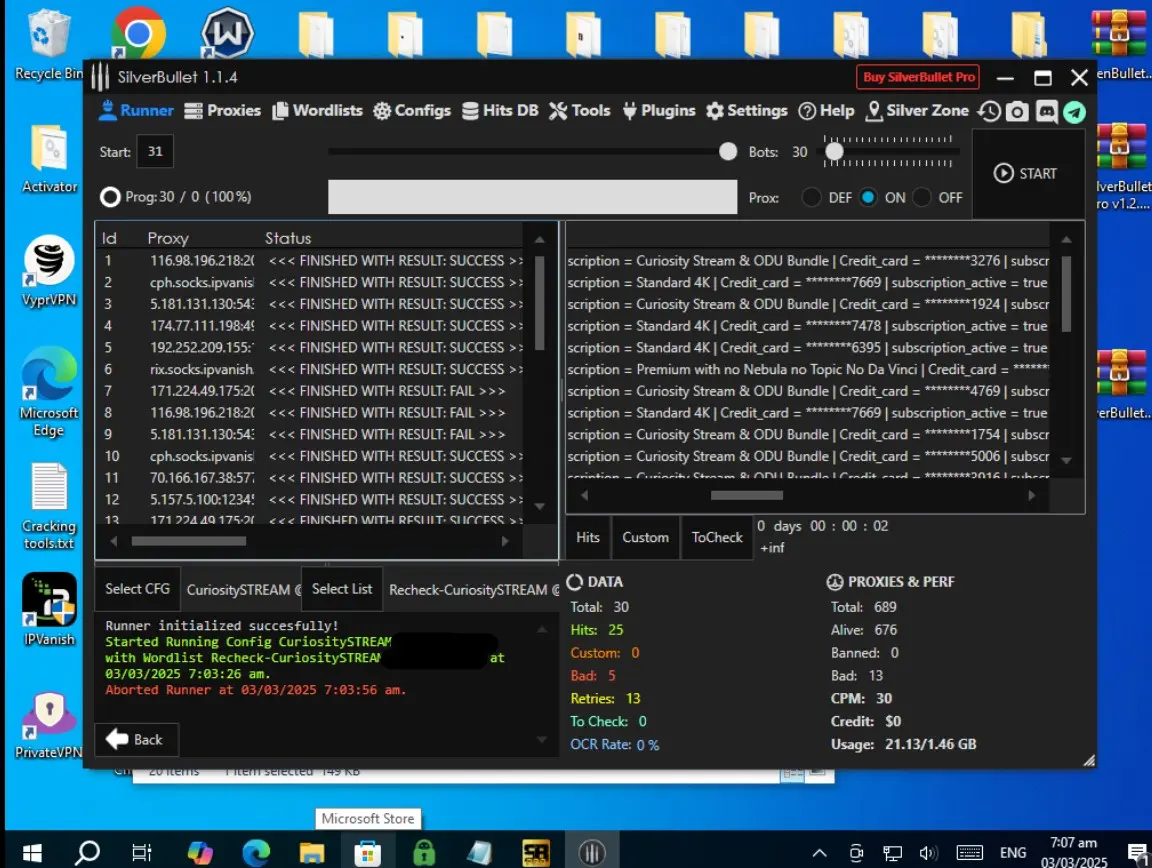Click the Bots count slider thumb
The image size is (1152, 868).
[x=834, y=151]
